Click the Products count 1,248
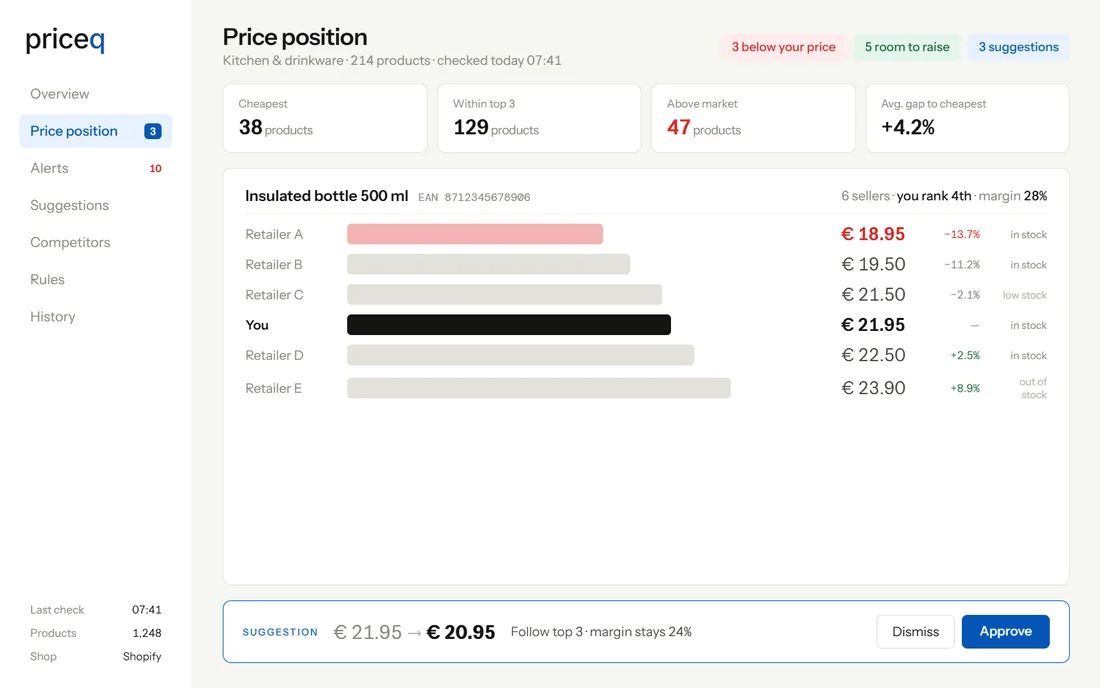 click(x=147, y=633)
